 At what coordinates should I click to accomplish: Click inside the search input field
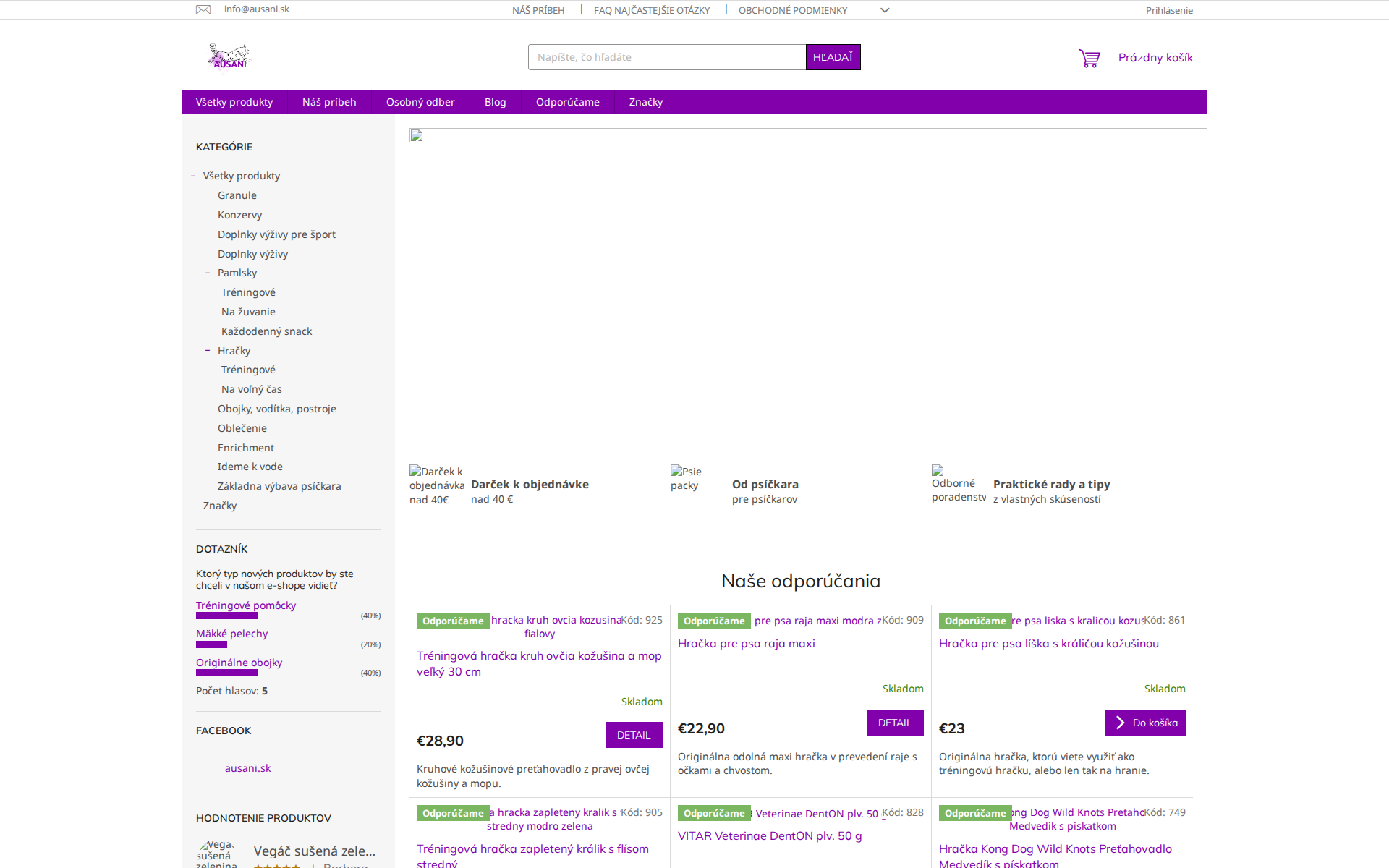[x=666, y=57]
